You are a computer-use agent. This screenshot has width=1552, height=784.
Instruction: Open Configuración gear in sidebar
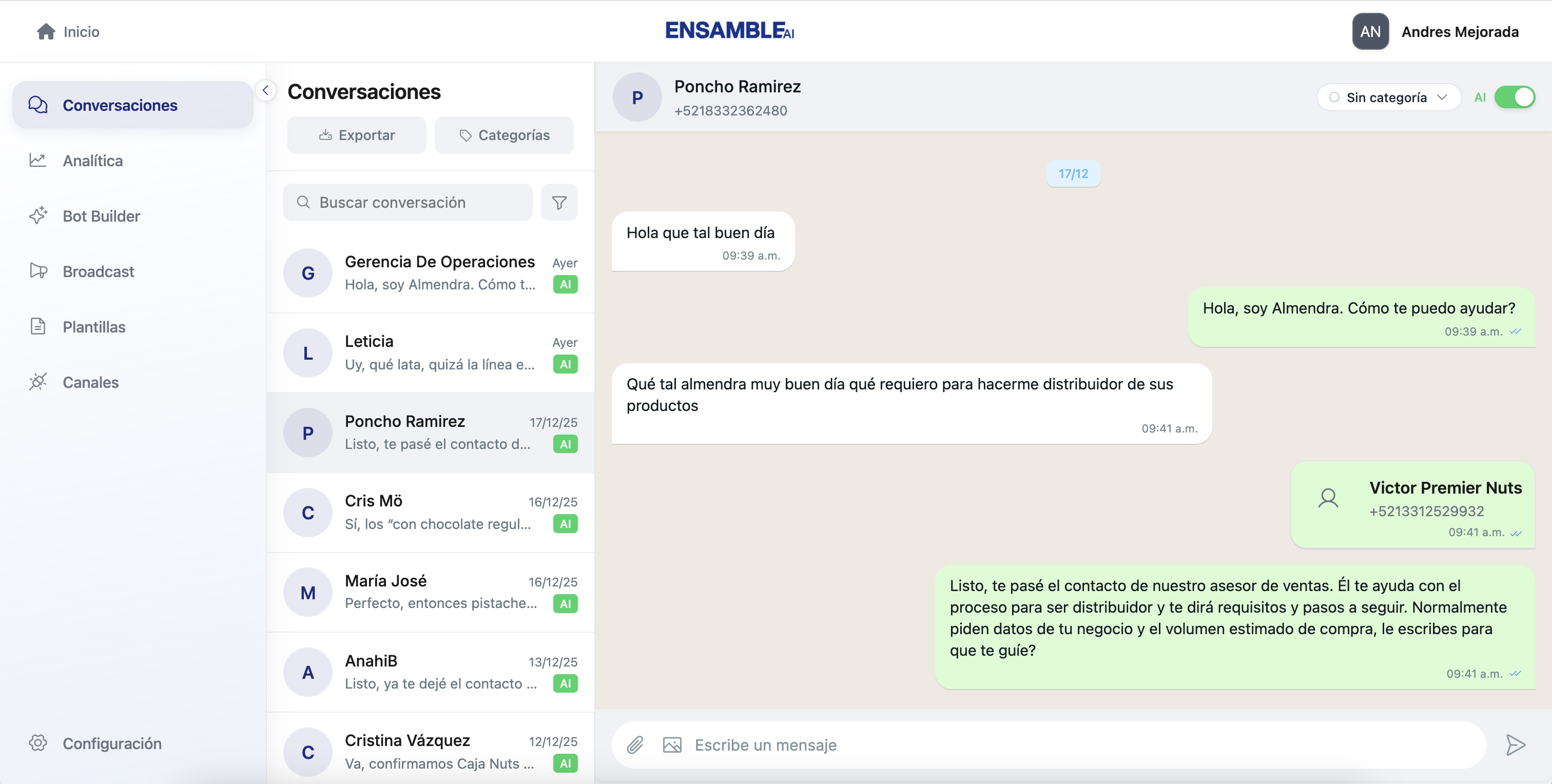pyautogui.click(x=37, y=743)
